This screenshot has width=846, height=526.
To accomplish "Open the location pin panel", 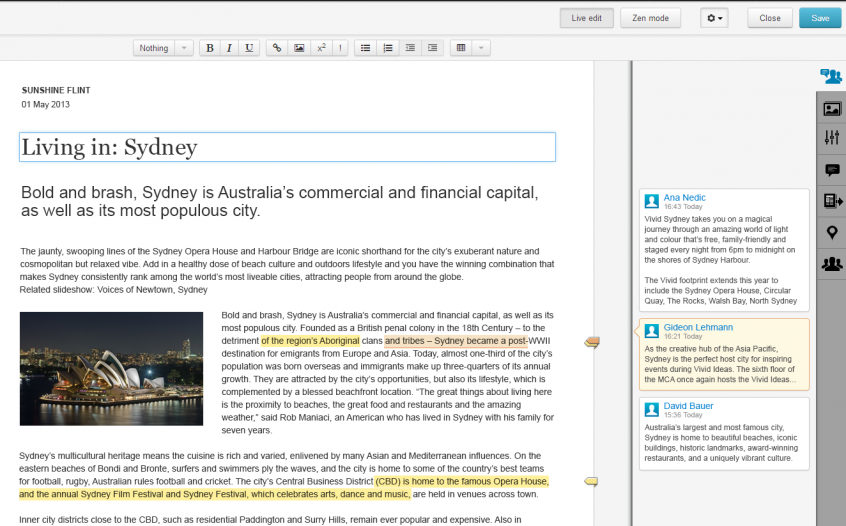I will pyautogui.click(x=831, y=233).
